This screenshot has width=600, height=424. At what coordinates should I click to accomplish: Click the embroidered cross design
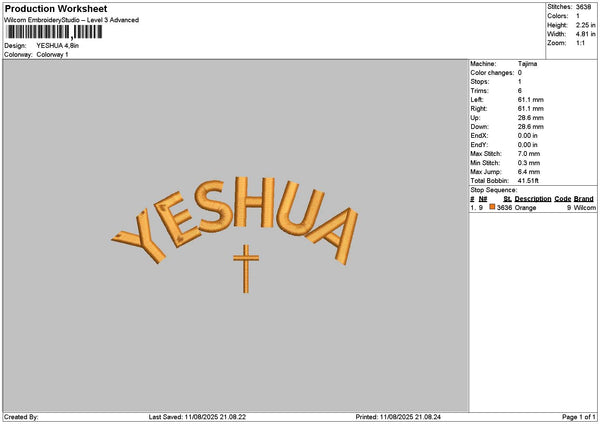[x=246, y=269]
